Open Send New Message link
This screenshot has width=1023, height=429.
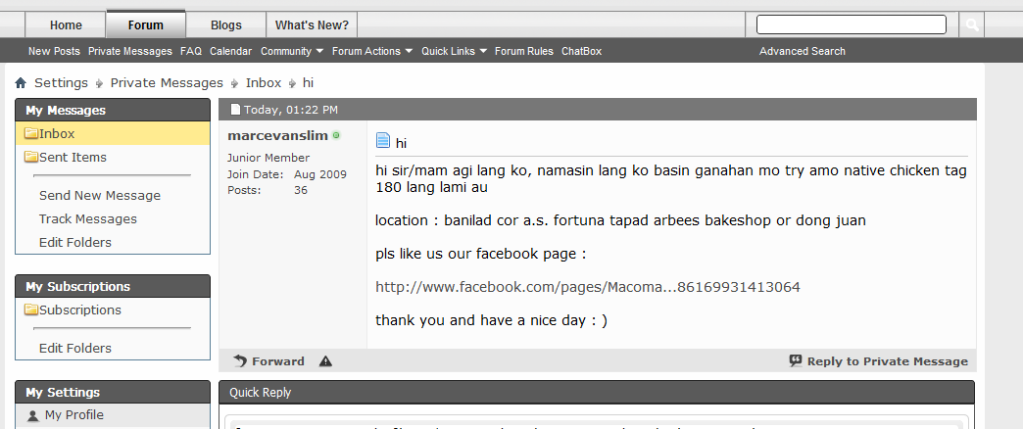click(x=99, y=195)
